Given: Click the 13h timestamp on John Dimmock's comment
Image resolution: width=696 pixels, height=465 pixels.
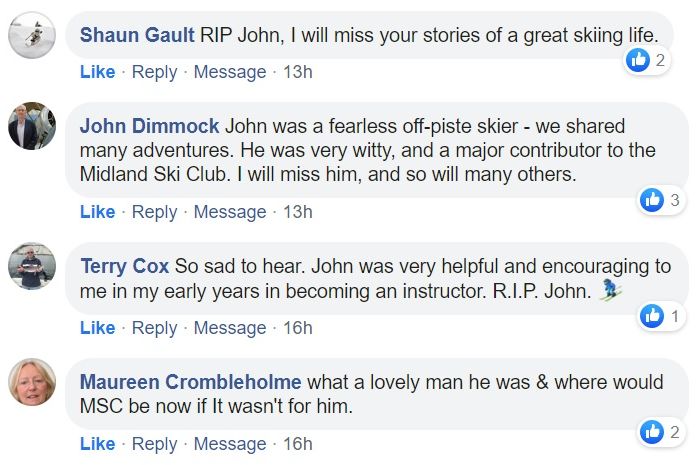Looking at the screenshot, I should click(x=298, y=212).
